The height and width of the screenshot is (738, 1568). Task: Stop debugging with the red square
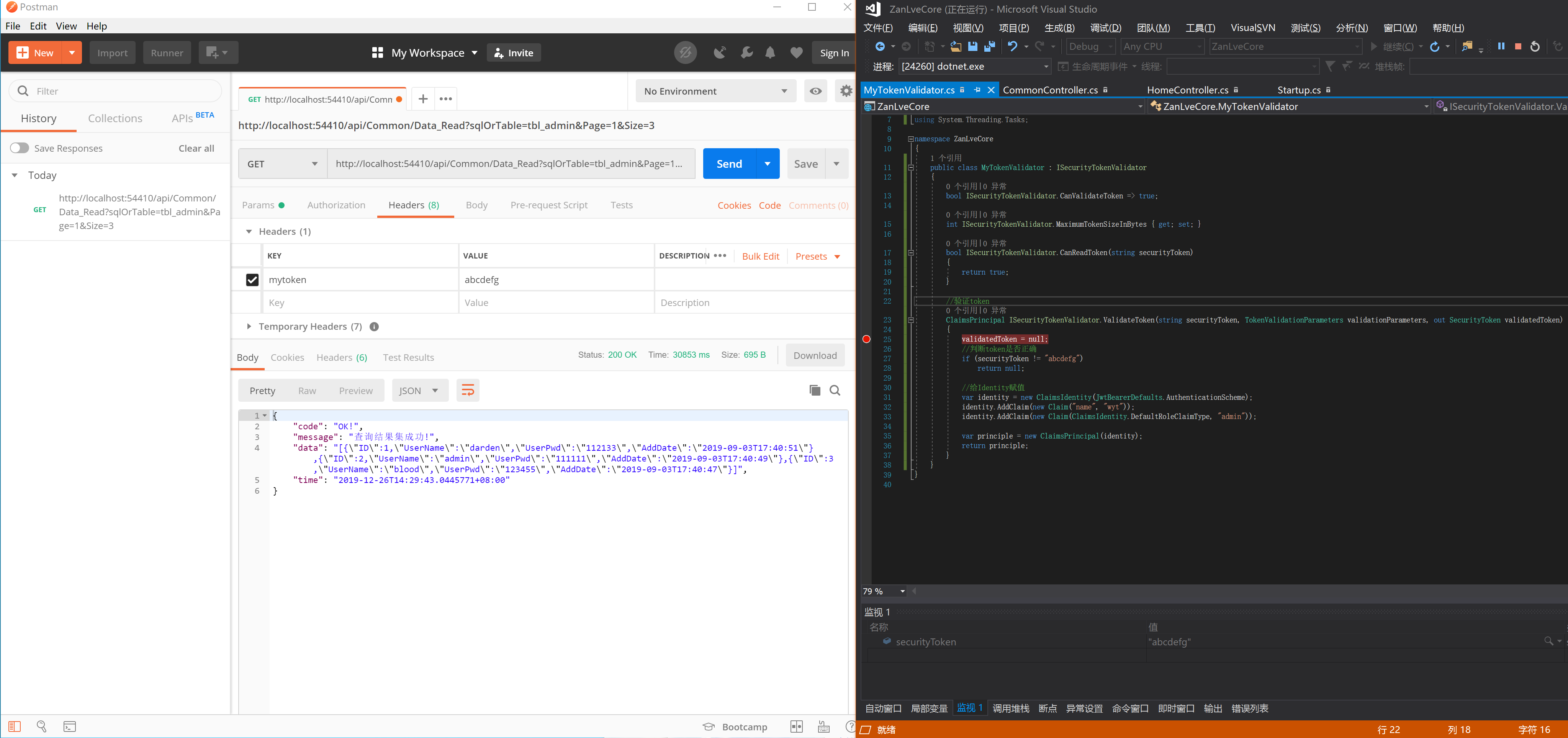(1518, 46)
